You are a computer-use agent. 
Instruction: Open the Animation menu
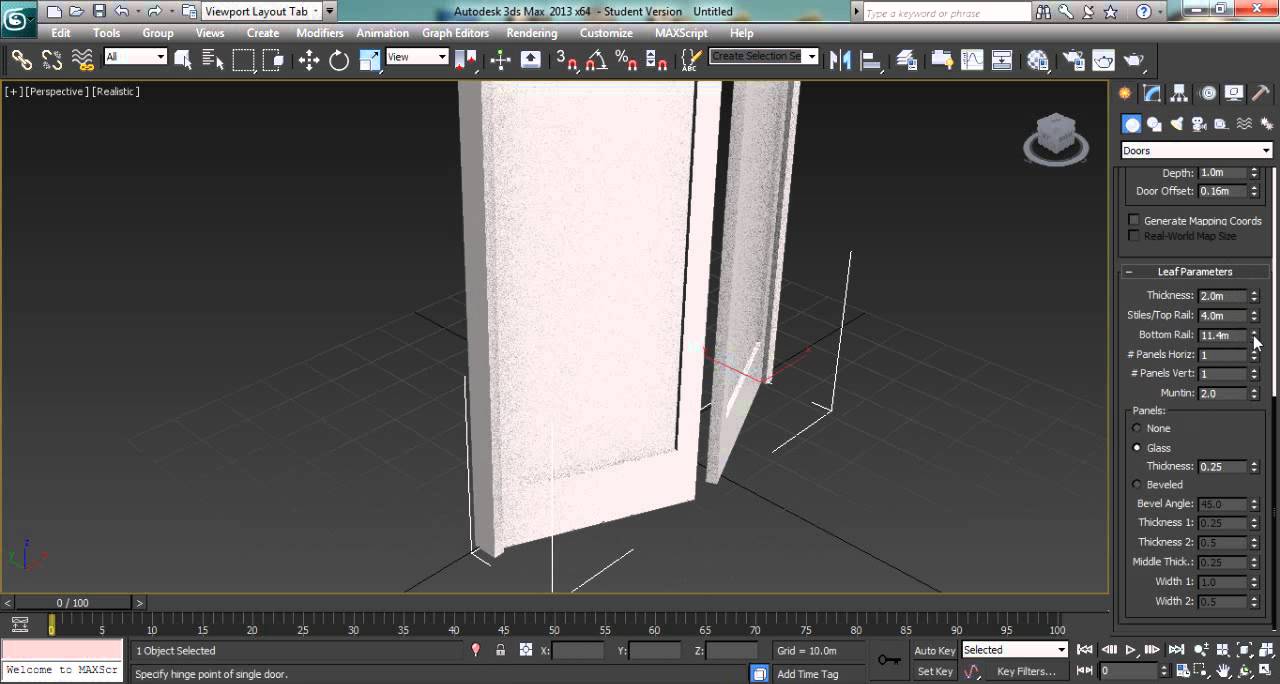tap(383, 33)
